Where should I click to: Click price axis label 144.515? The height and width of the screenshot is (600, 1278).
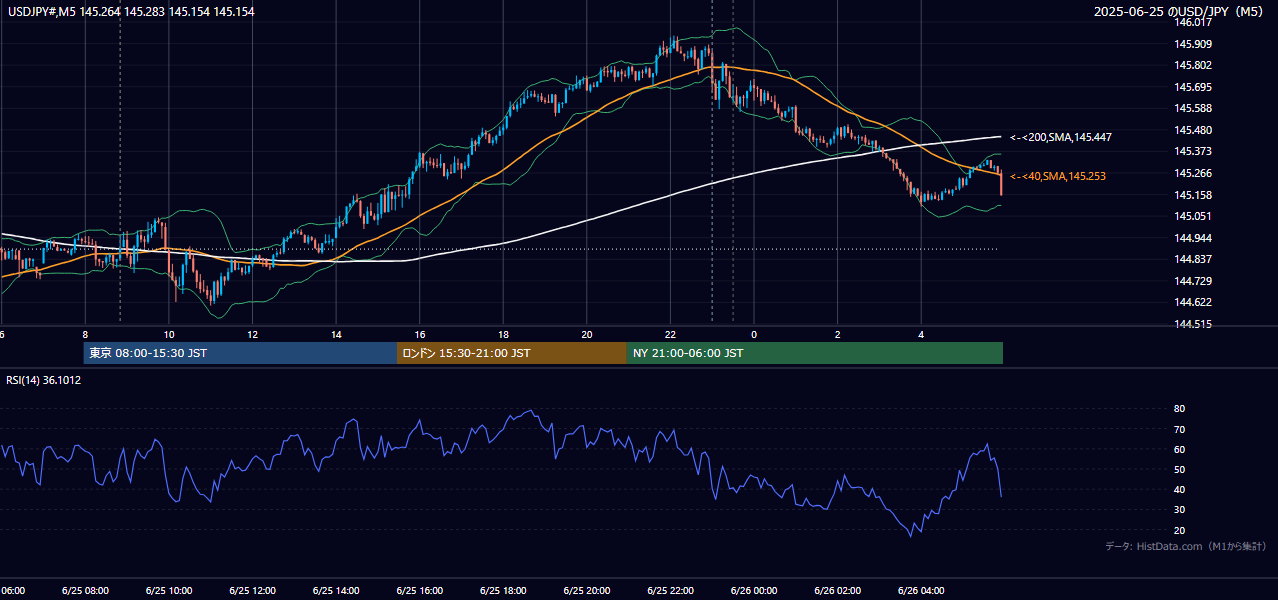click(x=1191, y=324)
